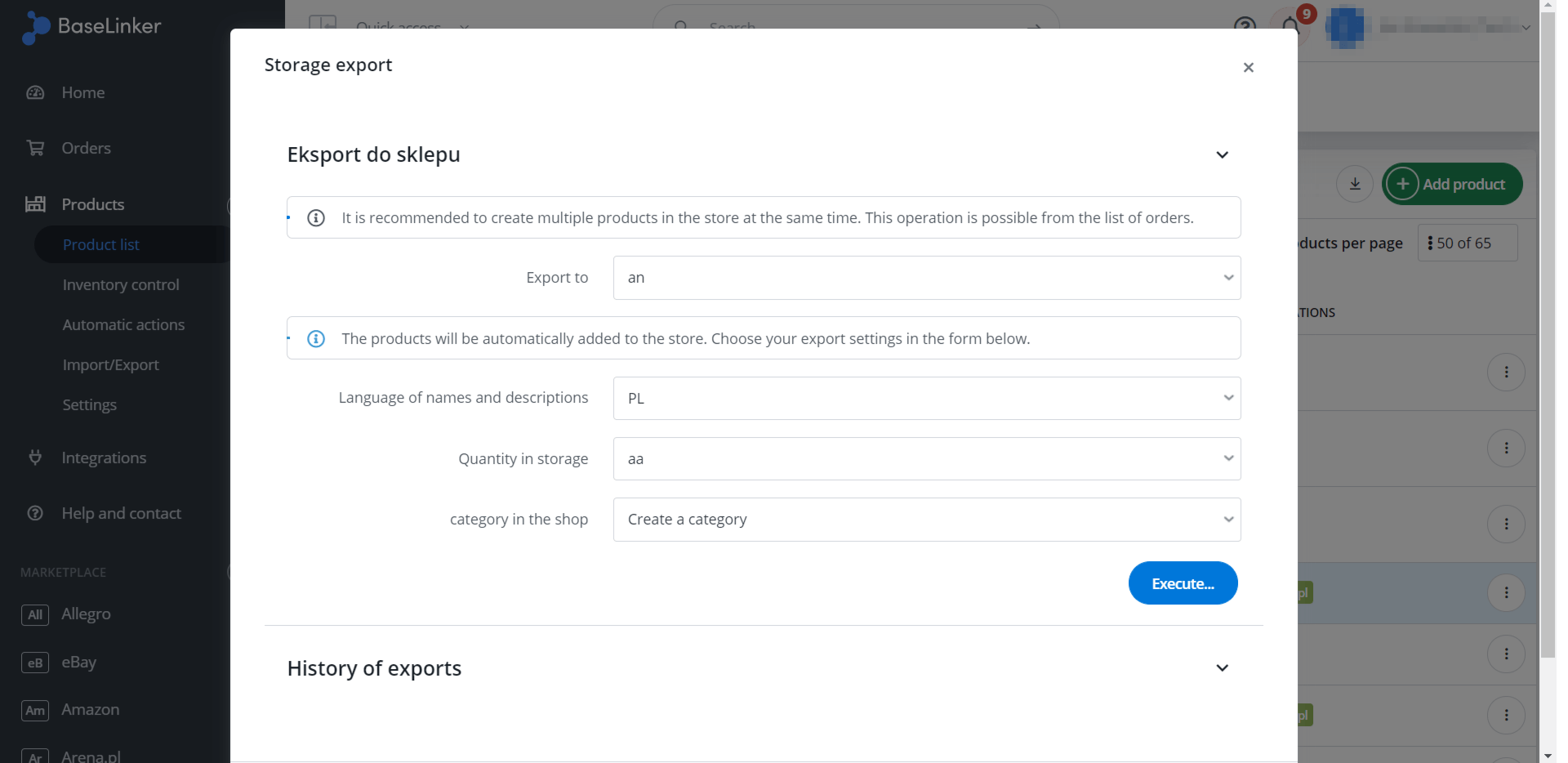Image resolution: width=1568 pixels, height=763 pixels.
Task: Click the Help and contact question icon
Action: (x=35, y=513)
